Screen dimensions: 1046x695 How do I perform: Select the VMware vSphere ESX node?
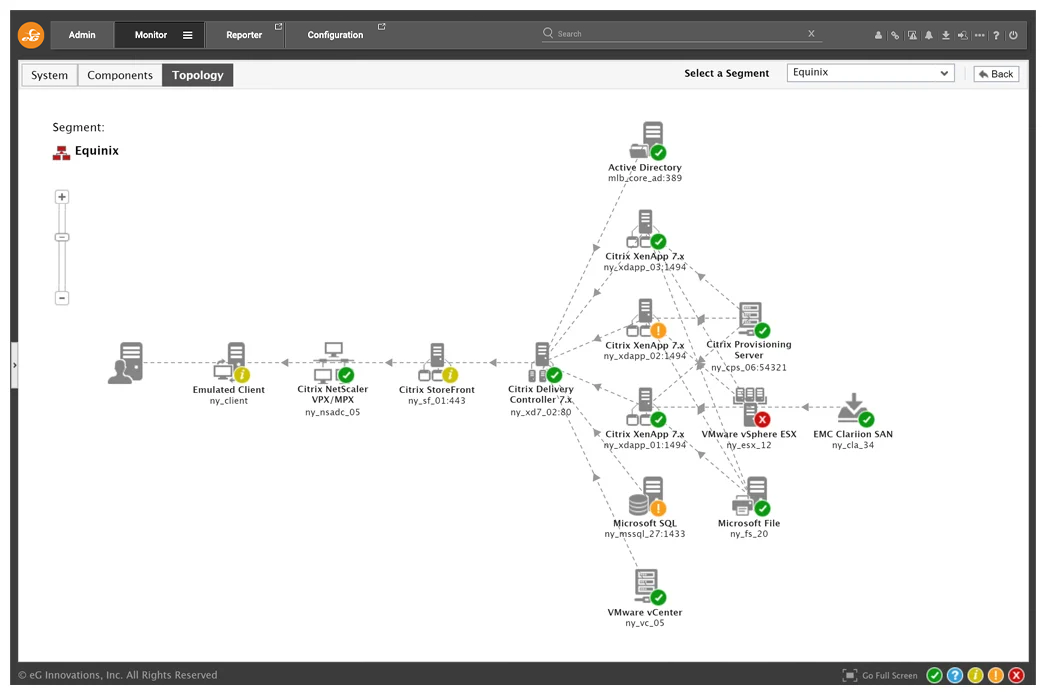(x=752, y=407)
